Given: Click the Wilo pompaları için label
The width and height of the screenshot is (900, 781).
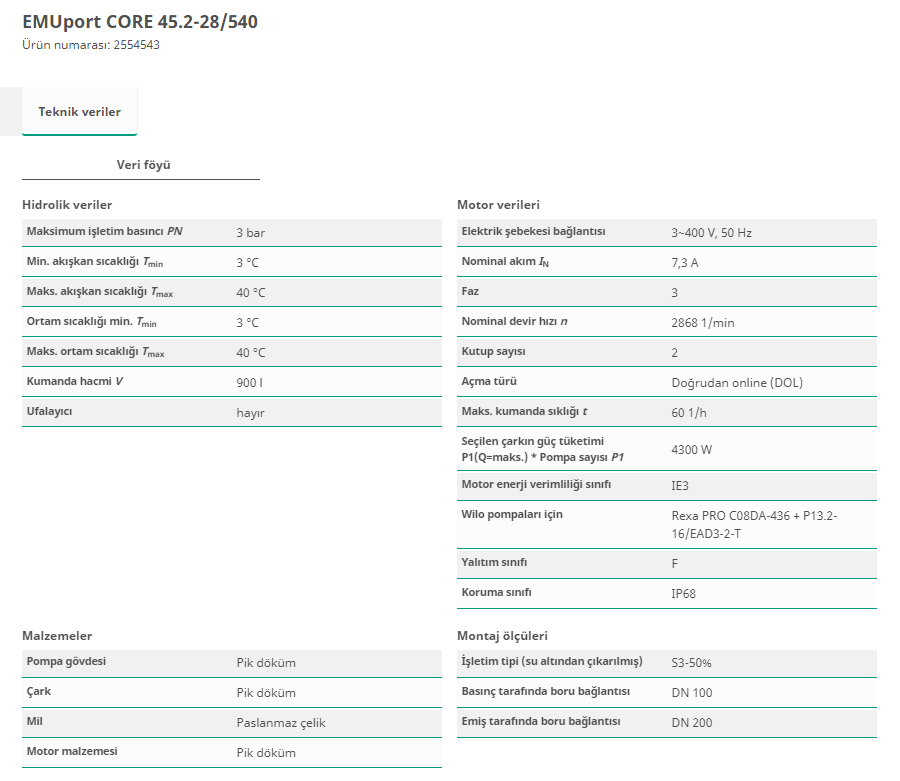Looking at the screenshot, I should (x=512, y=514).
